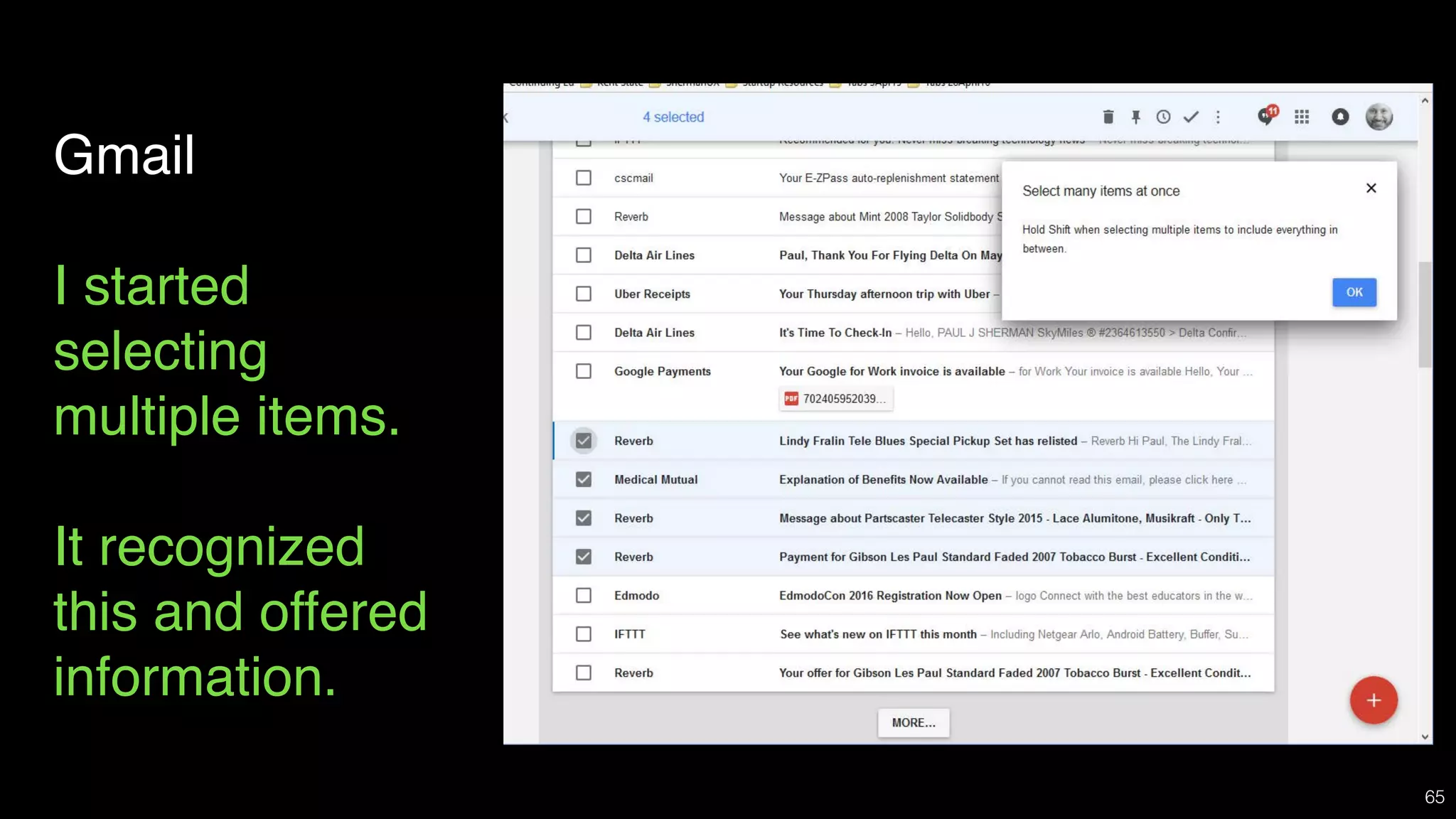Mark selected emails as done
The width and height of the screenshot is (1456, 819).
pyautogui.click(x=1191, y=117)
